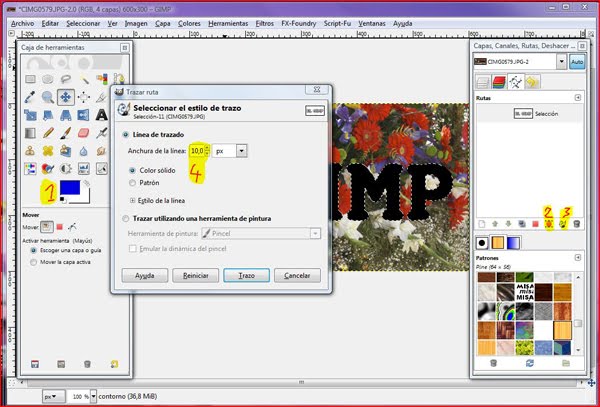
Task: Open the zoom percentage dropdown arrow
Action: pyautogui.click(x=93, y=397)
